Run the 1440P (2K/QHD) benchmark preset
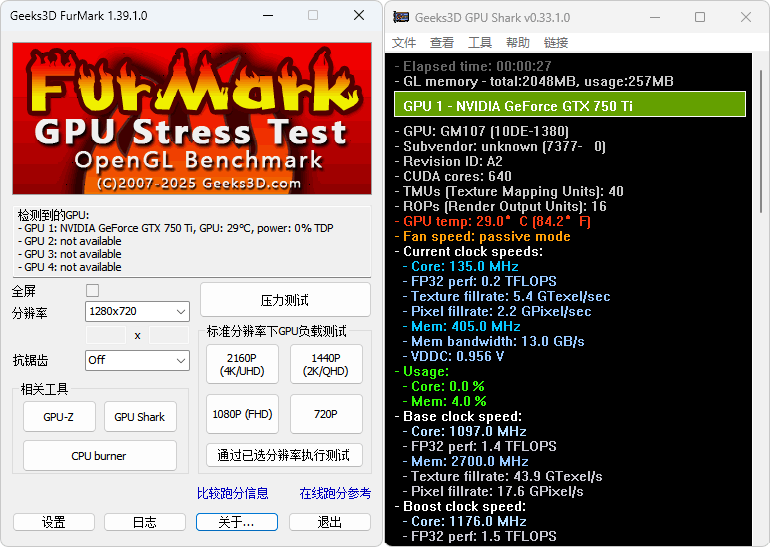Image resolution: width=770 pixels, height=547 pixels. tap(326, 364)
